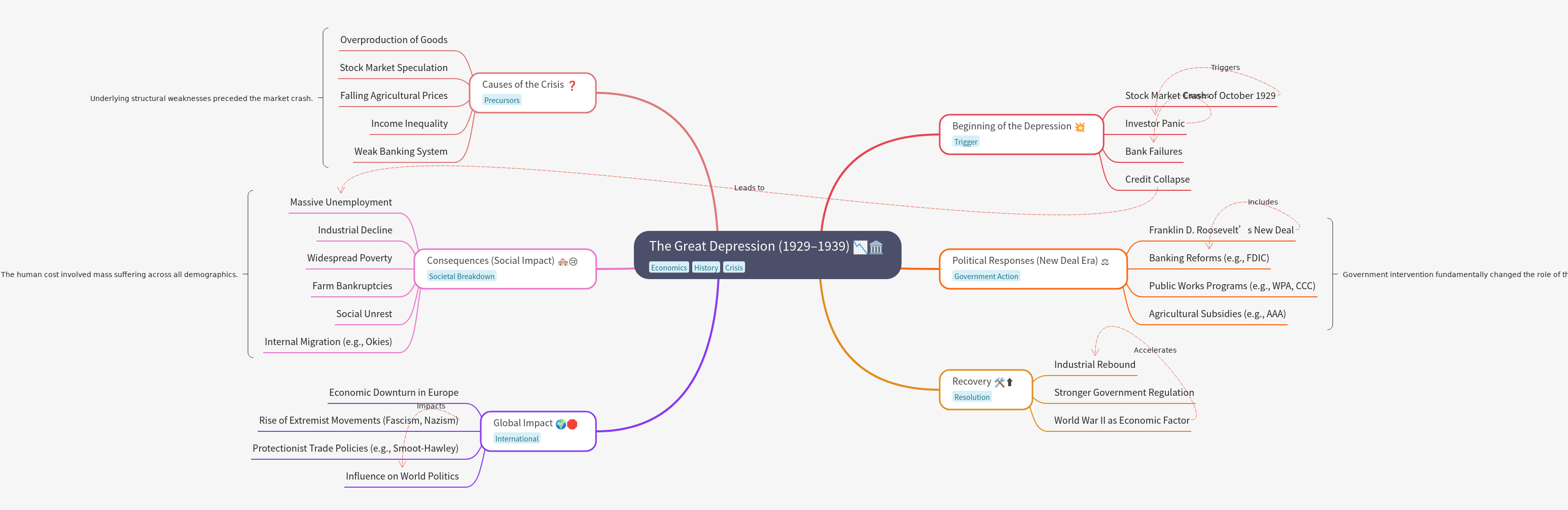
Task: Select the Massive Unemployment subtopic
Action: [340, 201]
